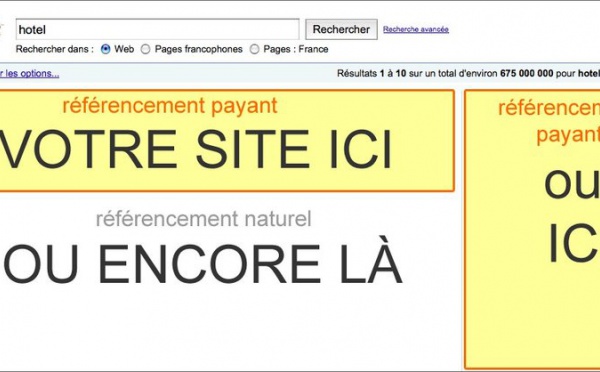600x372 pixels.
Task: Open the 'les options...' link
Action: coord(29,73)
